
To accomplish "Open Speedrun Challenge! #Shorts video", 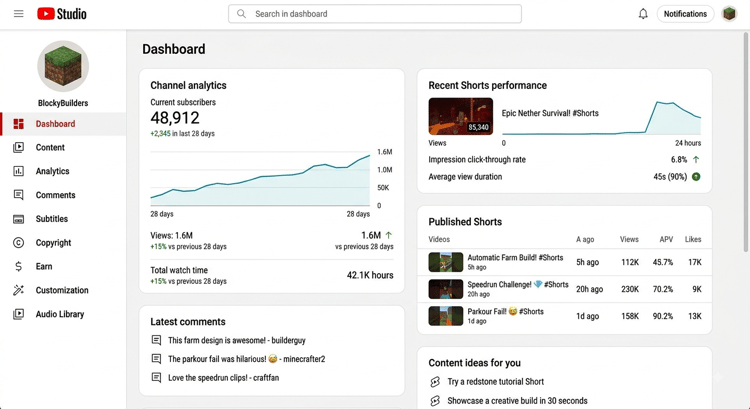I will pyautogui.click(x=518, y=284).
